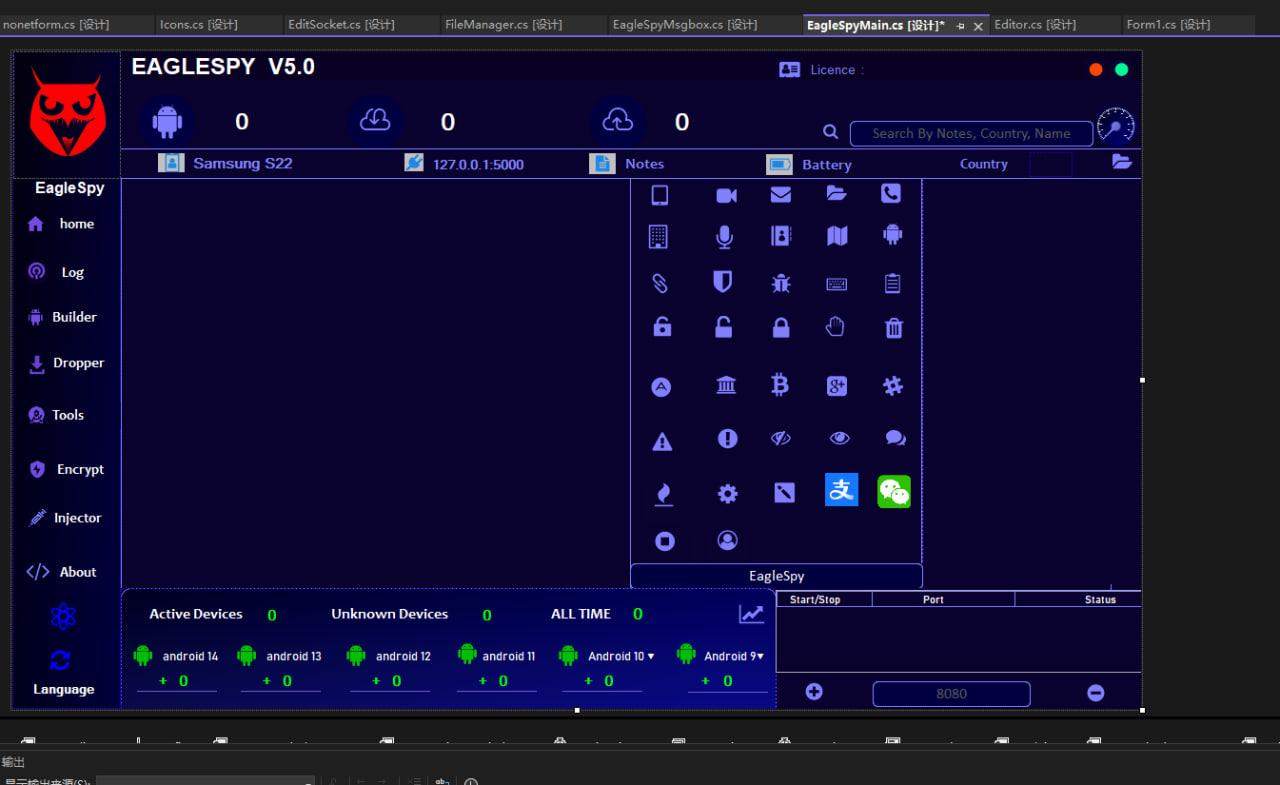
Task: Click the video camera icon
Action: (726, 195)
